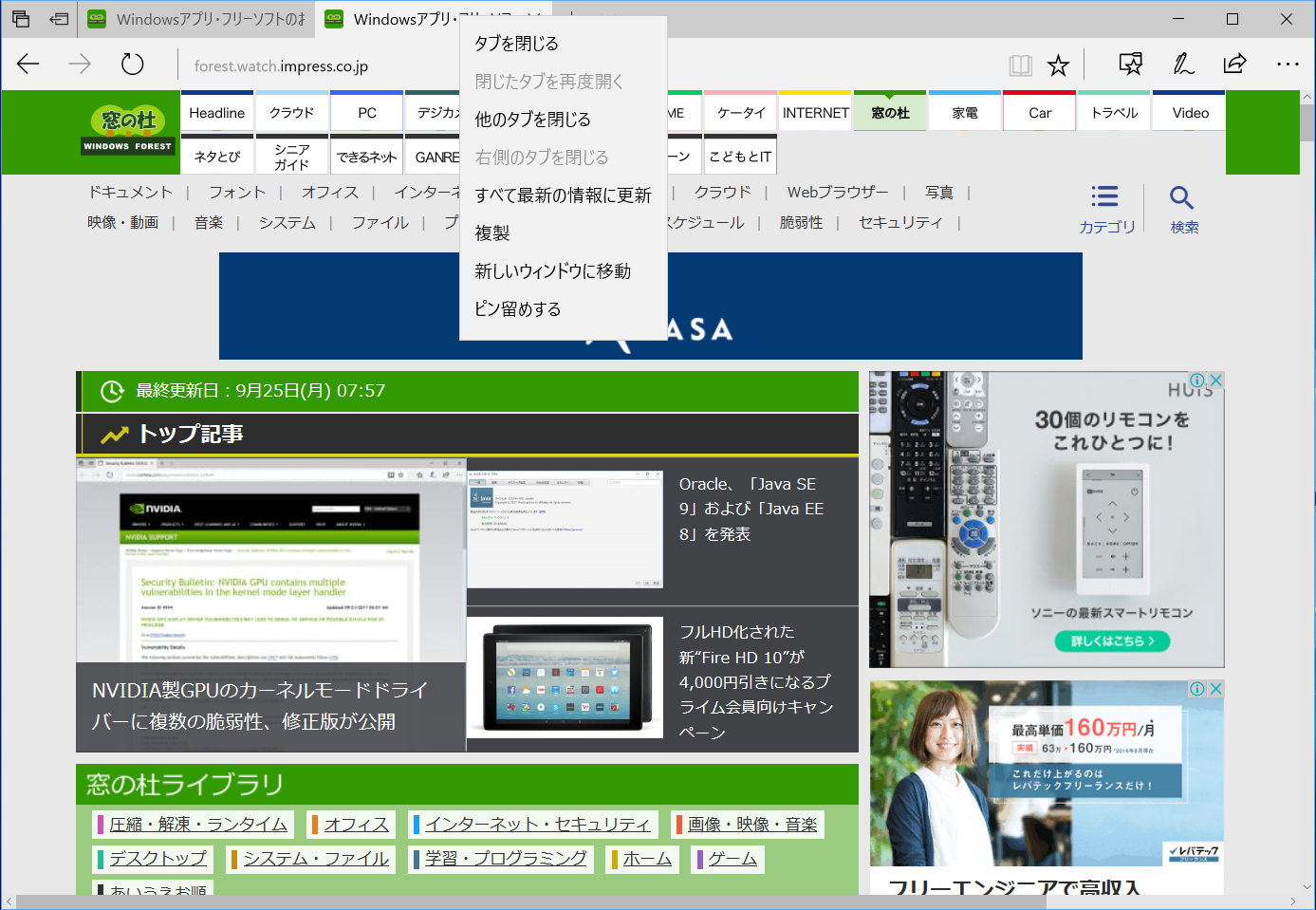Screen dimensions: 1316x910
Task: Open reading view book icon
Action: click(x=1019, y=65)
